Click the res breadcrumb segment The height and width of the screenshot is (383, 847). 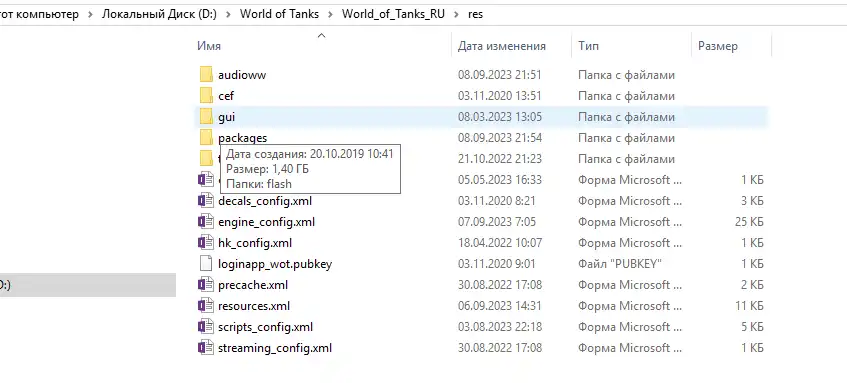pyautogui.click(x=475, y=14)
